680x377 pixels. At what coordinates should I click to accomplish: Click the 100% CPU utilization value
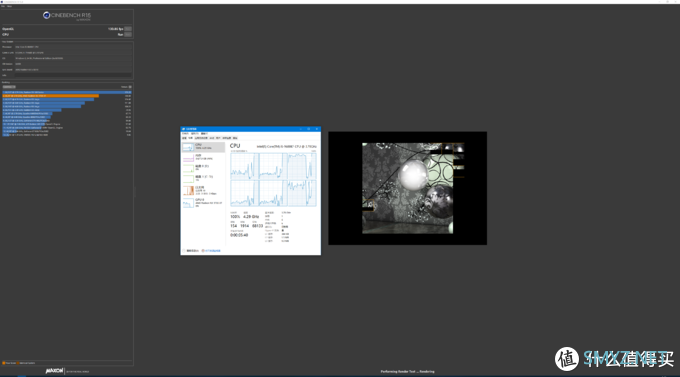tap(235, 216)
